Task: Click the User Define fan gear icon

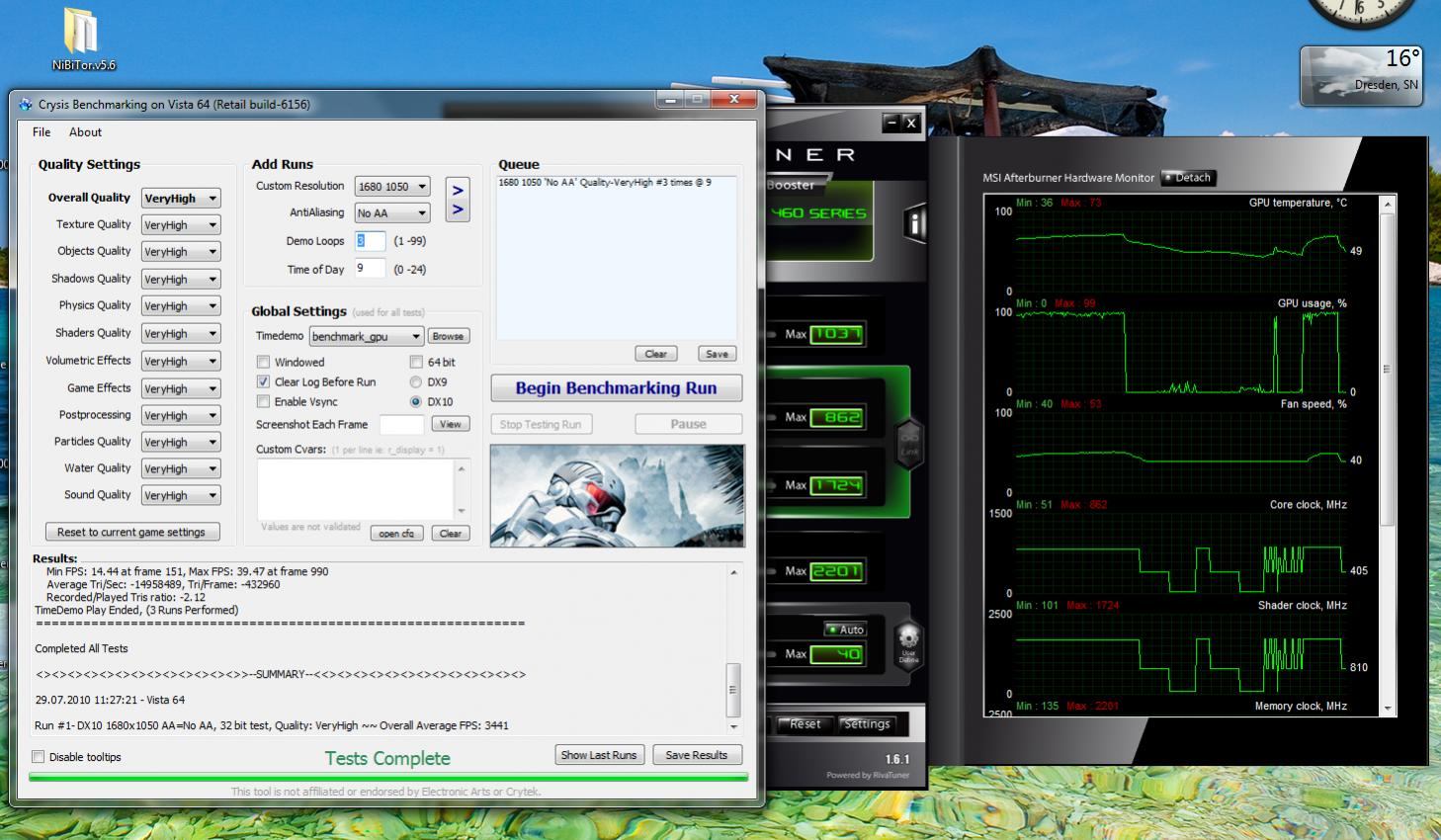Action: [908, 645]
